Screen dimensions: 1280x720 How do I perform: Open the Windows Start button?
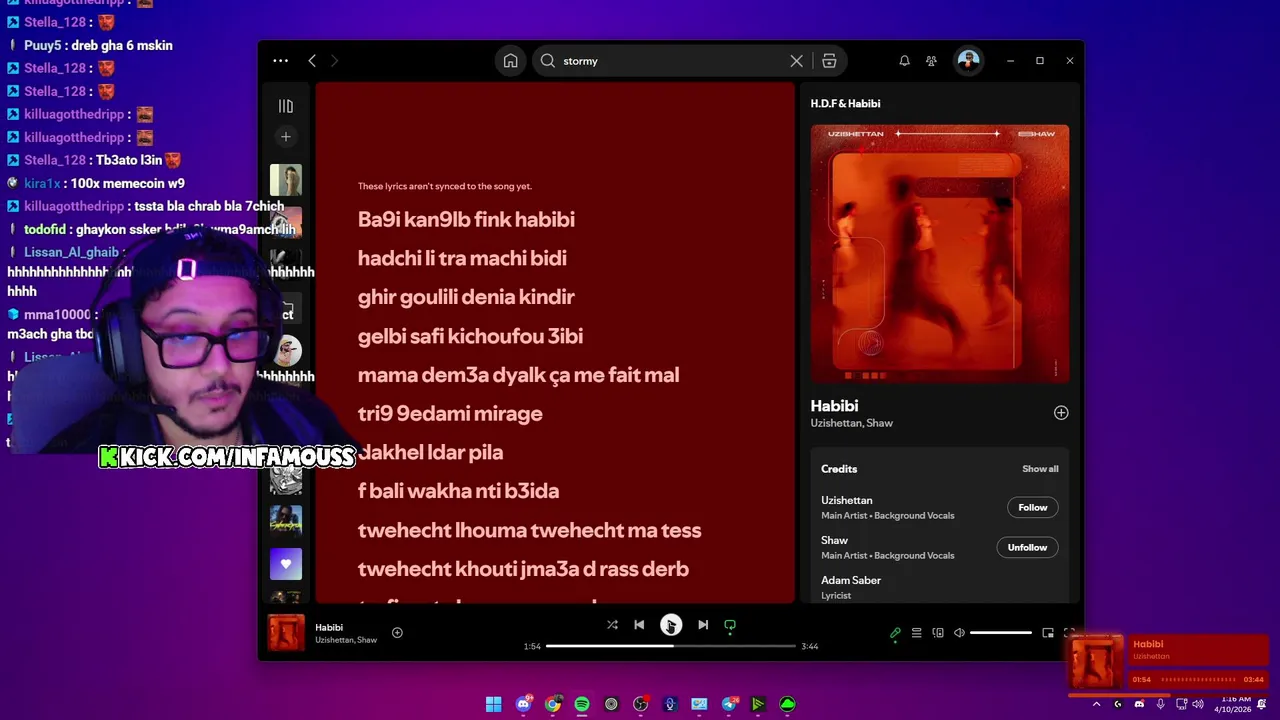tap(494, 704)
